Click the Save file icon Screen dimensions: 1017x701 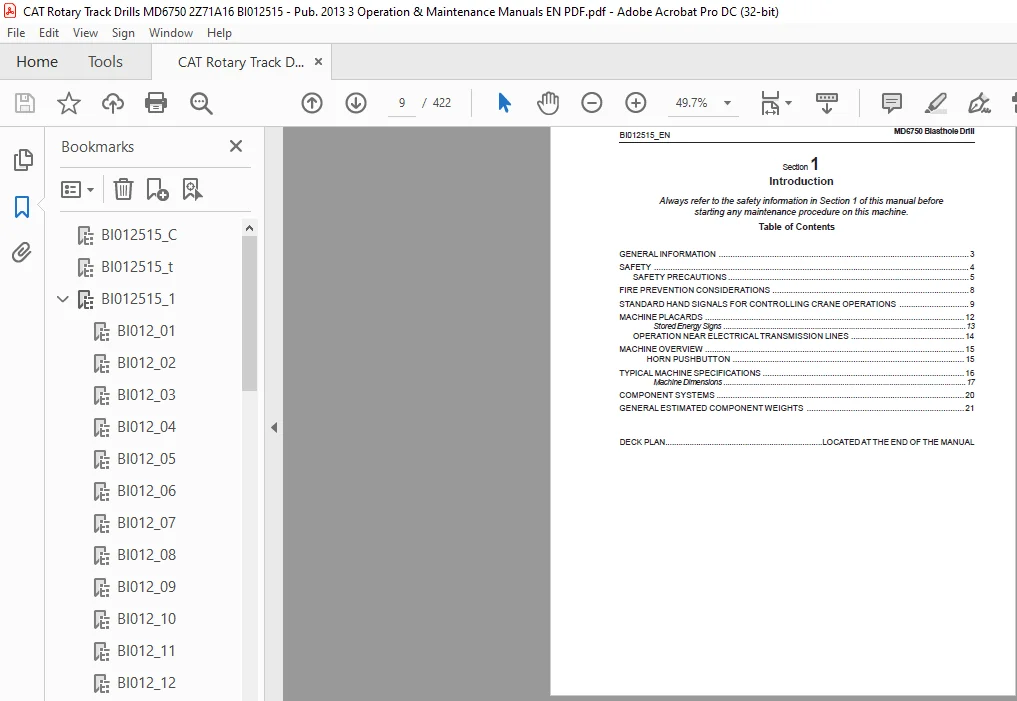tap(25, 103)
